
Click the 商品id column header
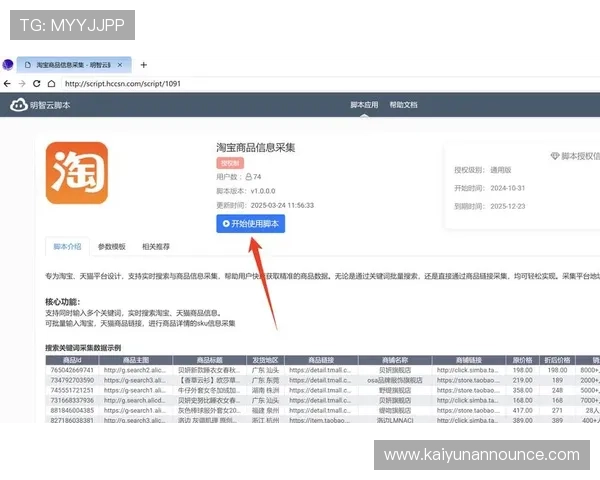(x=72, y=360)
